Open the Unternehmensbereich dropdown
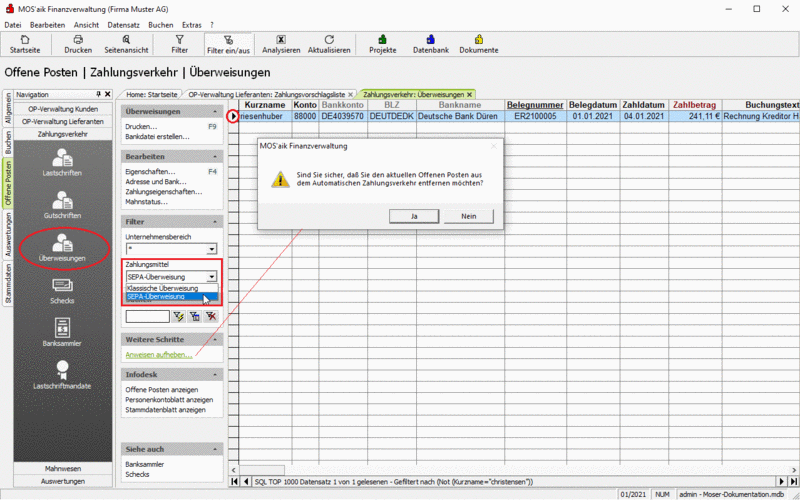800x500 pixels. 211,249
